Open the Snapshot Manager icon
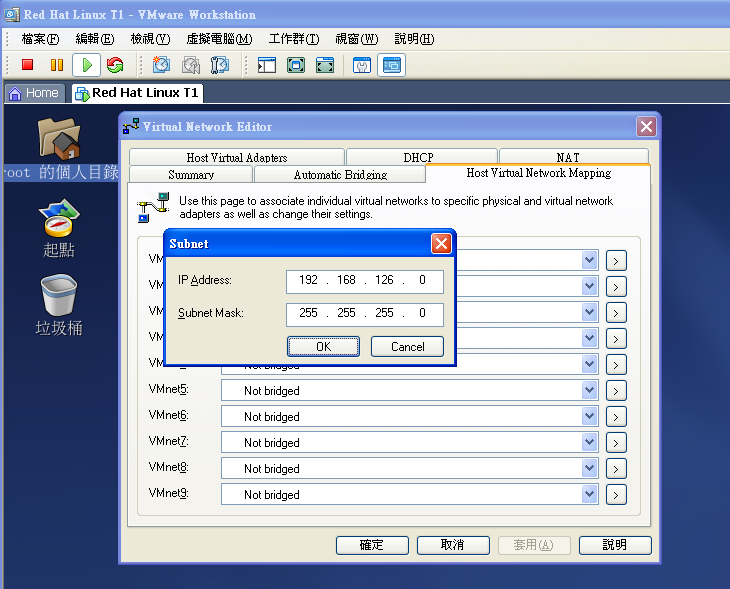The width and height of the screenshot is (730, 589). point(220,65)
